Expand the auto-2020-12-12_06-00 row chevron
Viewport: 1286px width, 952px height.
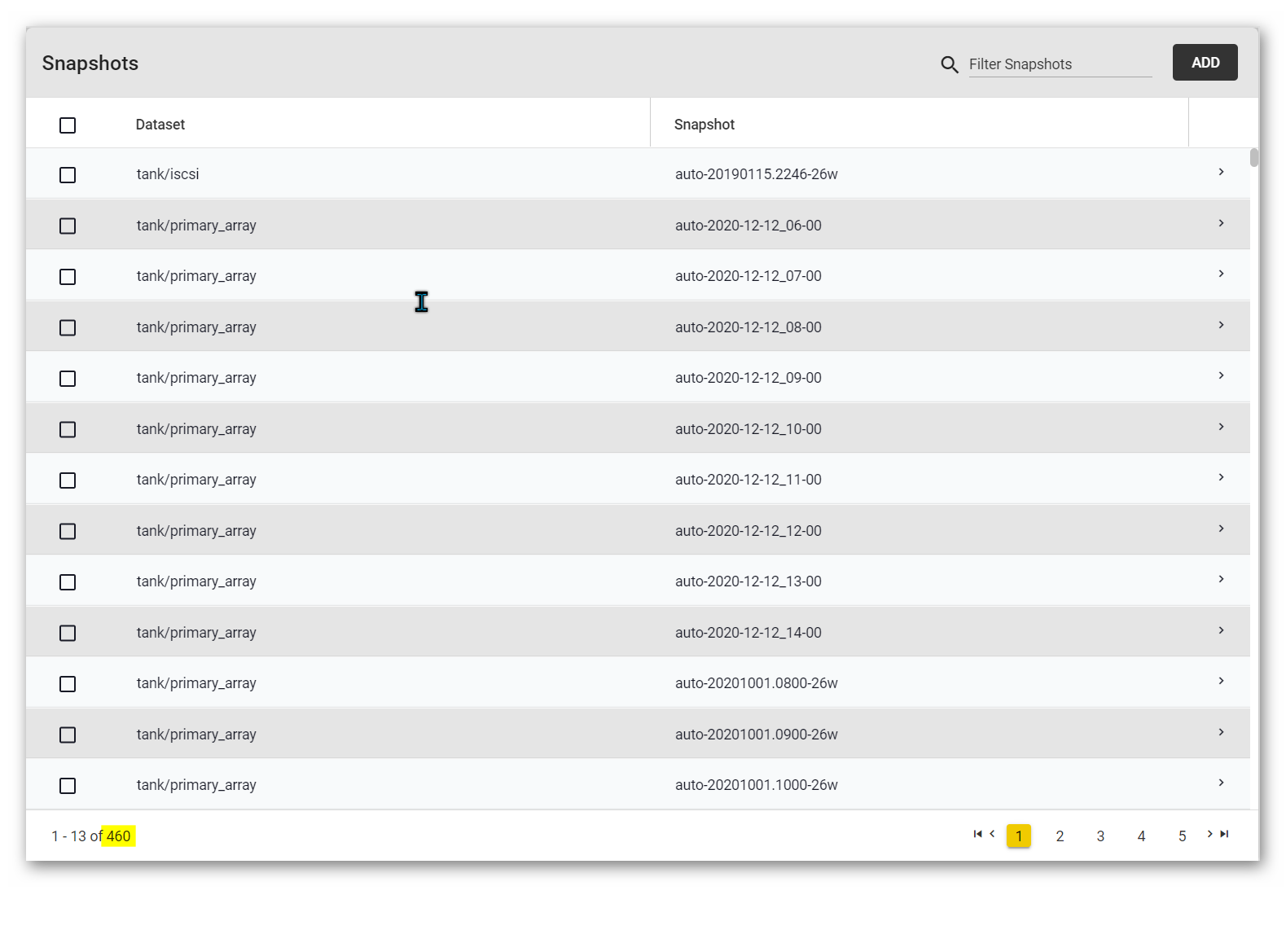(x=1221, y=223)
